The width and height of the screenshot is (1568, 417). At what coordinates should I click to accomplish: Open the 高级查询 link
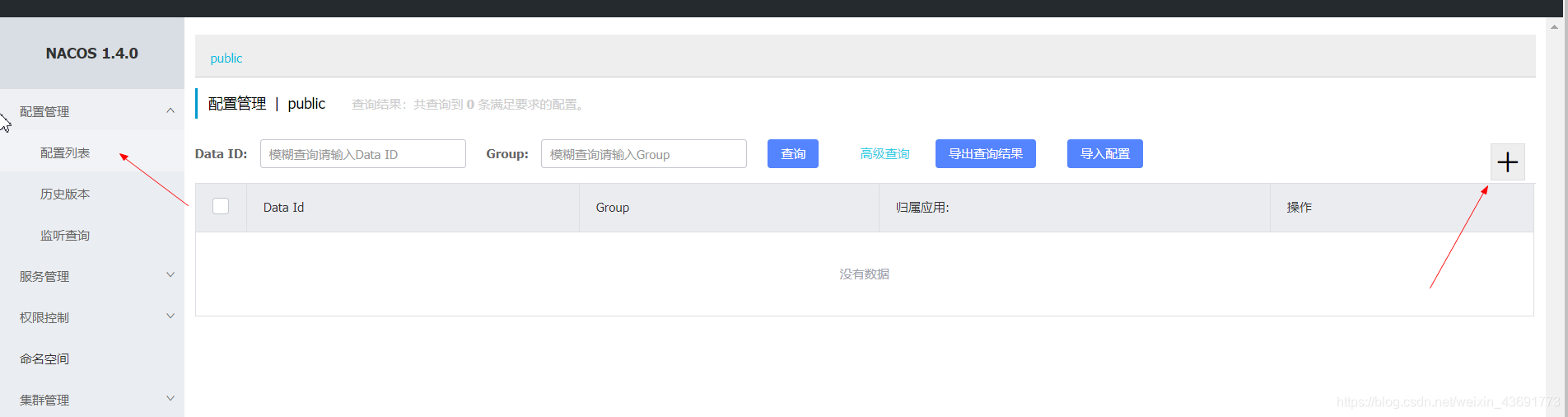tap(884, 154)
